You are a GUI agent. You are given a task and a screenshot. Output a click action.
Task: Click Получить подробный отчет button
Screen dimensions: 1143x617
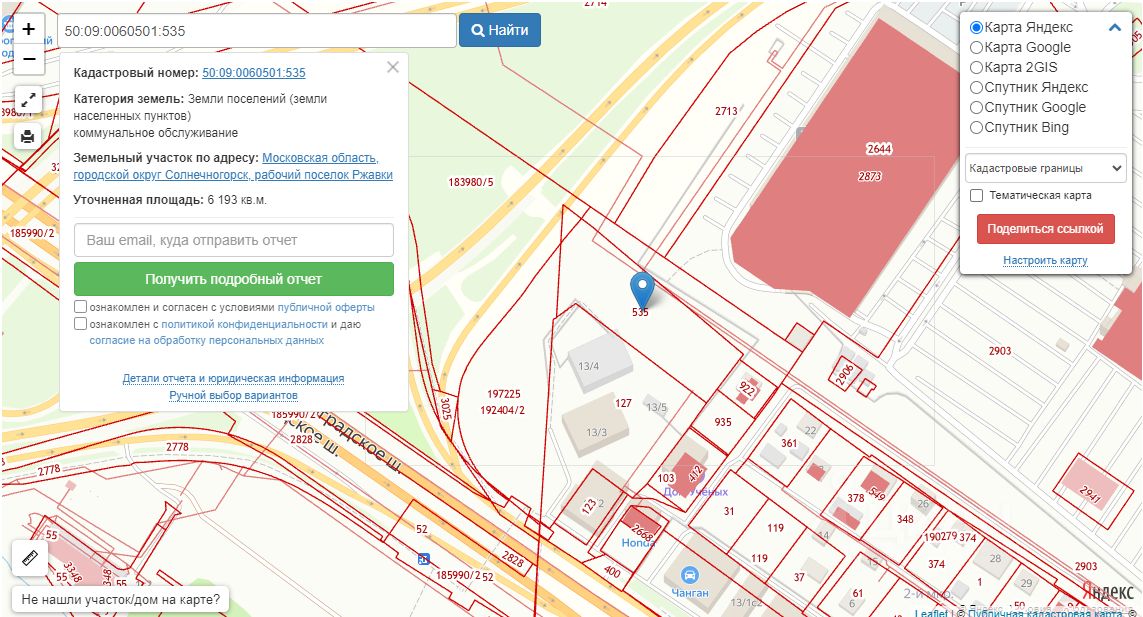click(x=234, y=279)
